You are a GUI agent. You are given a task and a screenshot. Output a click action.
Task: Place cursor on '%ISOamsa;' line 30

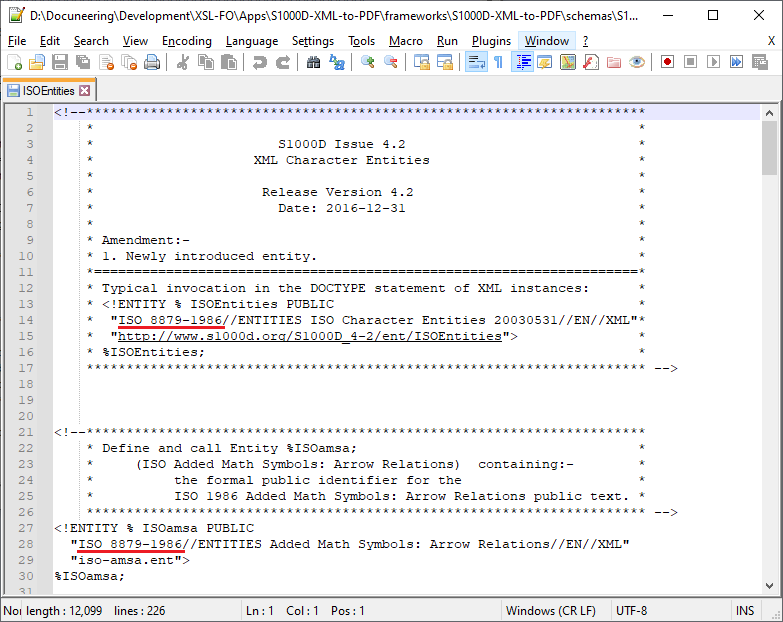pos(89,576)
